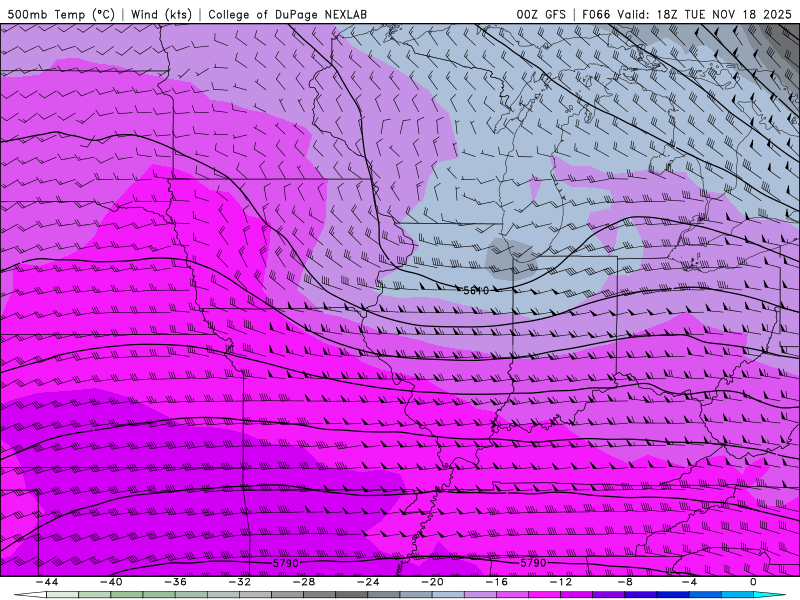The height and width of the screenshot is (600, 800).
Task: Click the -44 colorbar tick label
Action: tap(46, 582)
